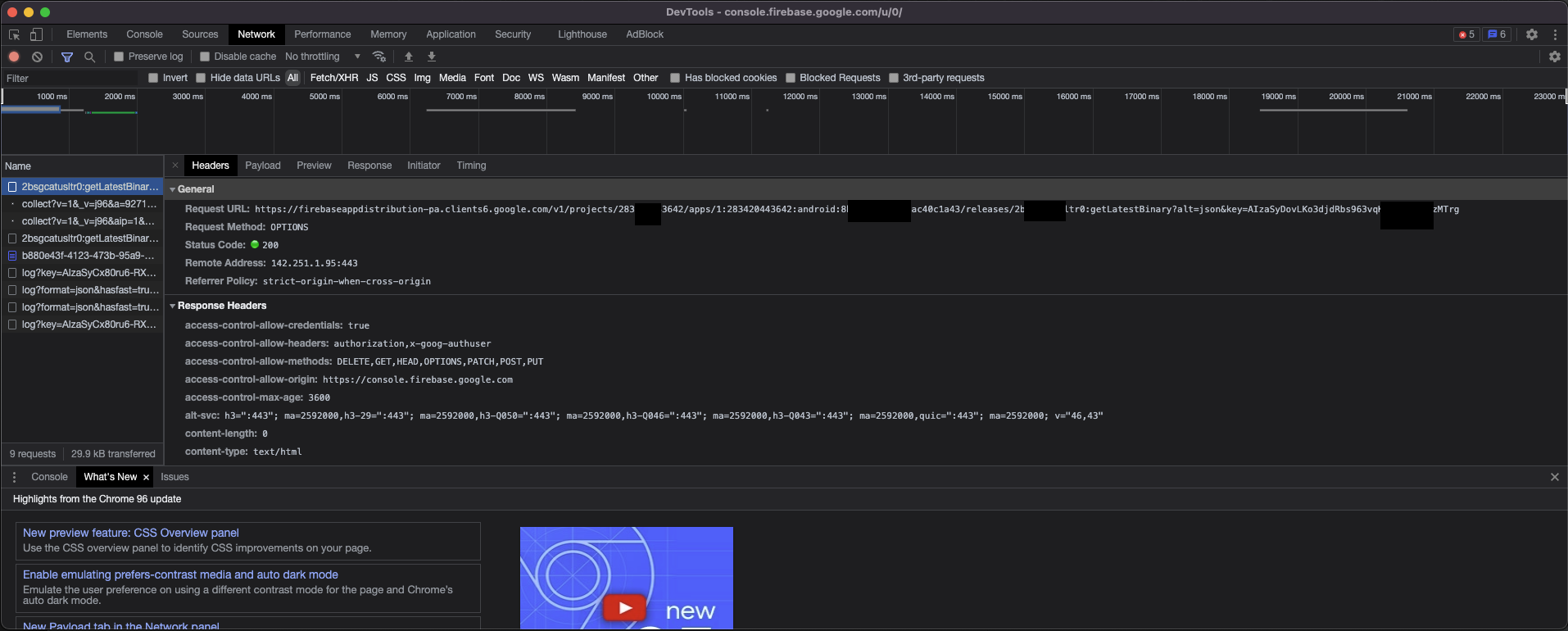View the Response tab of request
1568x631 pixels.
tap(369, 166)
